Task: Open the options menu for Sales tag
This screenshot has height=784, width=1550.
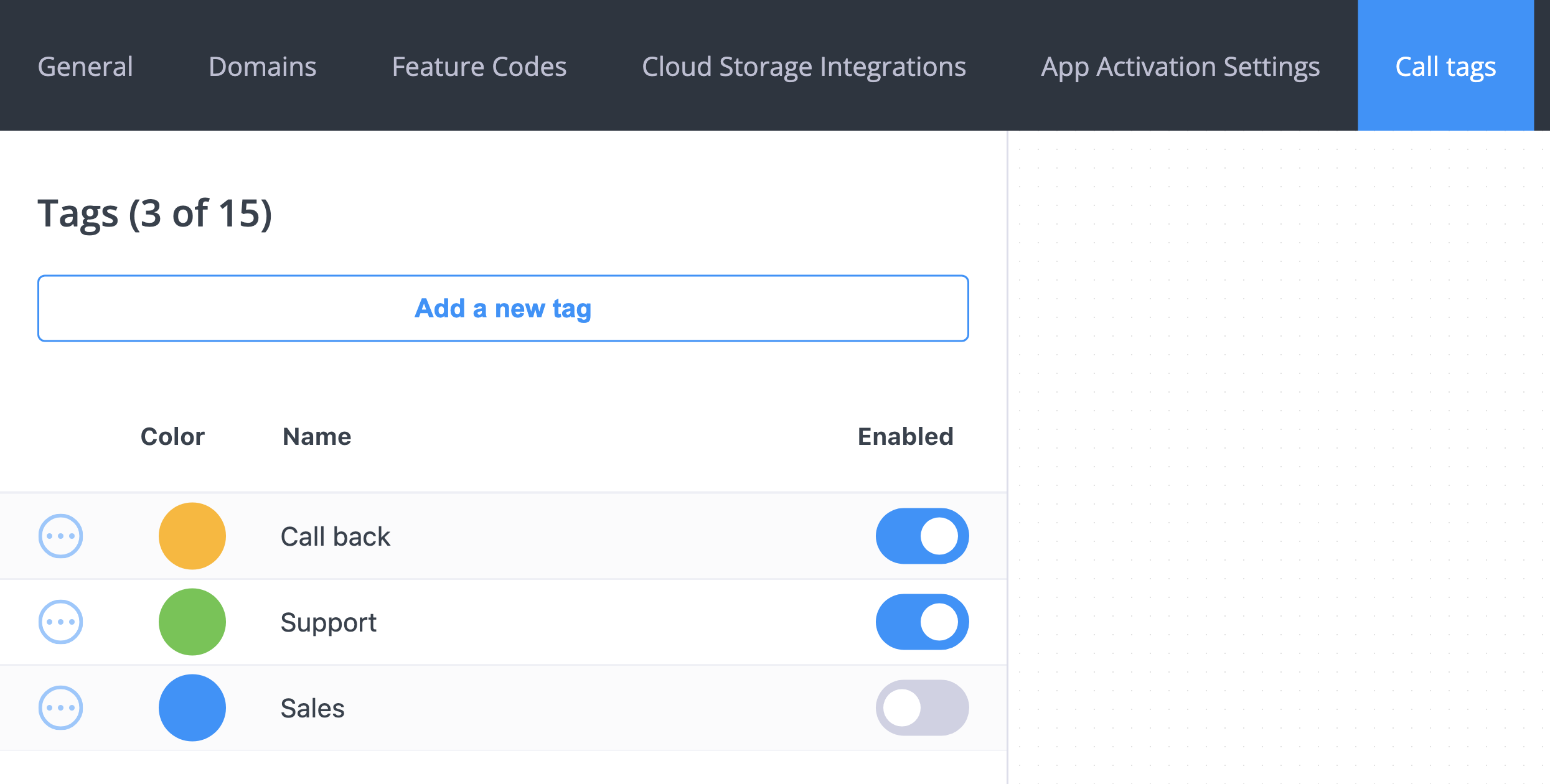Action: (60, 707)
